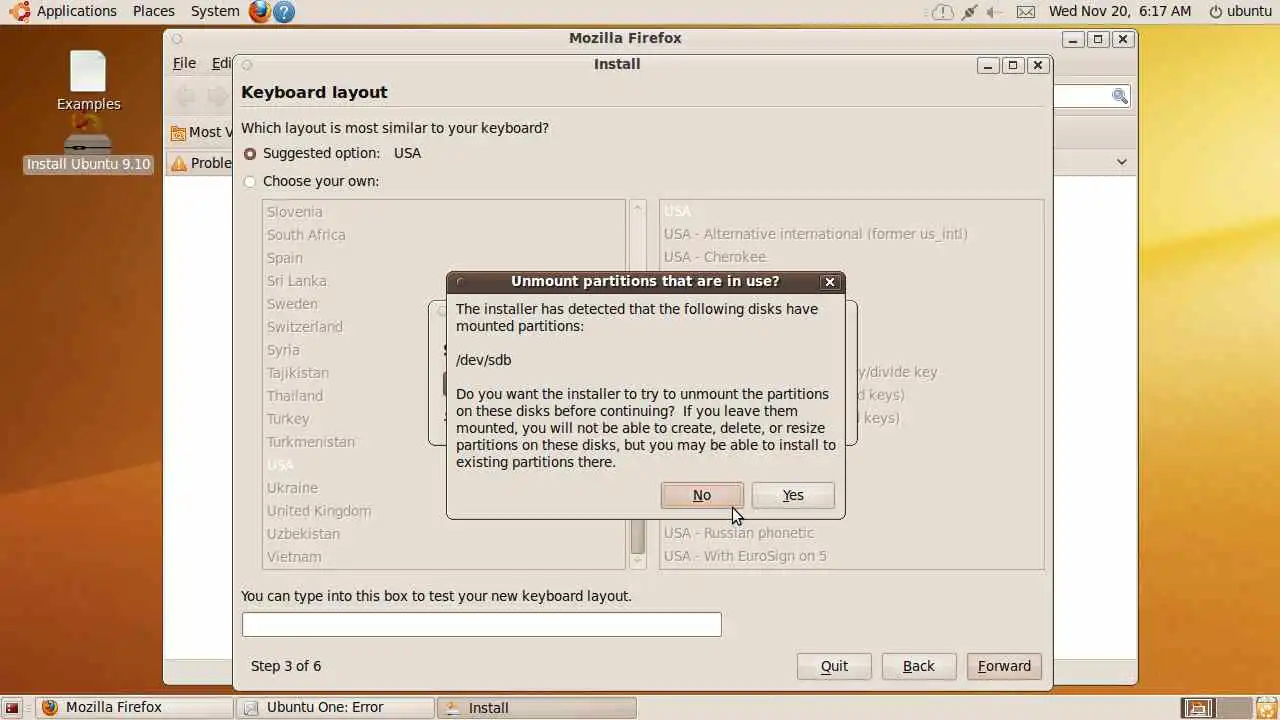Click the trash icon in bottom panel
This screenshot has height=720, width=1280.
1266,708
